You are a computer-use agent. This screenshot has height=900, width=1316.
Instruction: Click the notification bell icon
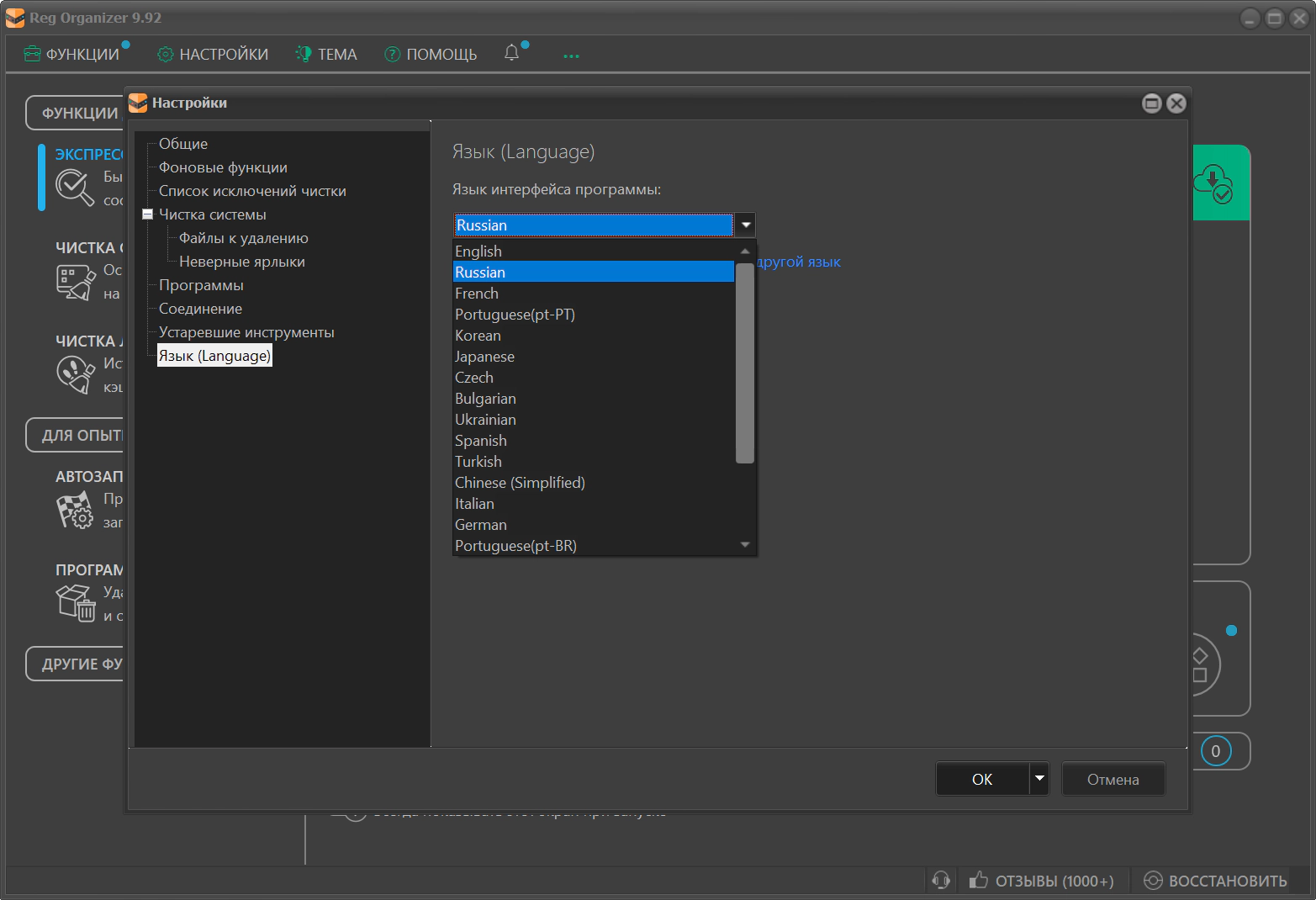[x=511, y=53]
